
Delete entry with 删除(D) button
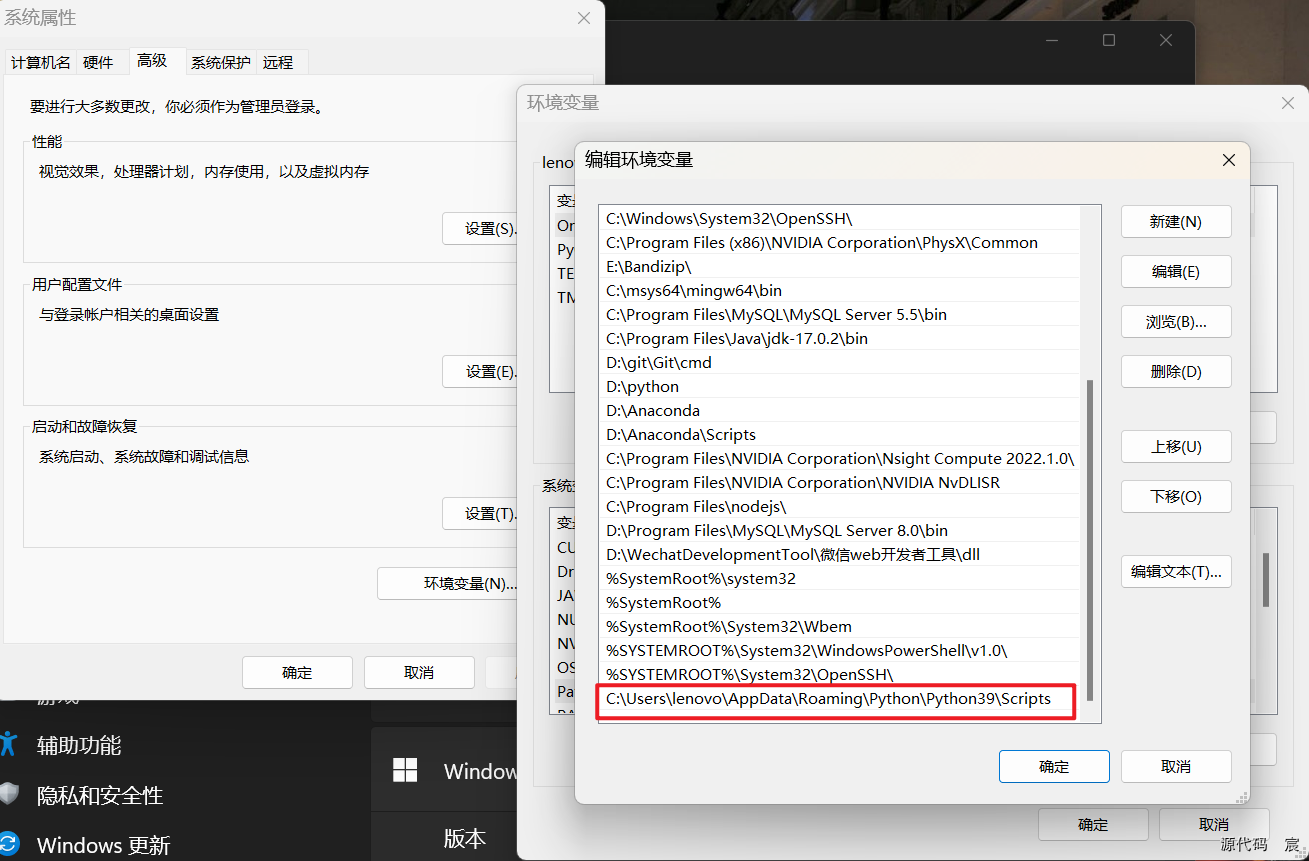1176,372
